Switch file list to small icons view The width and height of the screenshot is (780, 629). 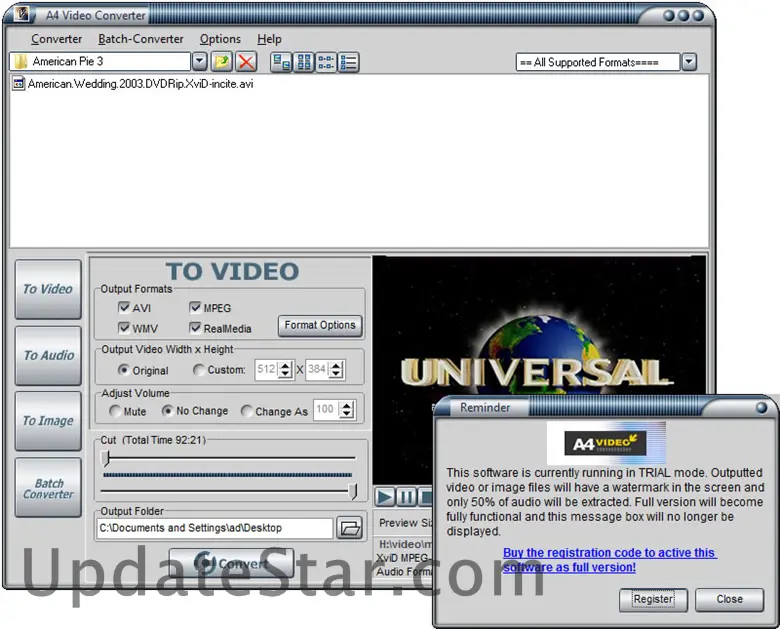click(326, 62)
